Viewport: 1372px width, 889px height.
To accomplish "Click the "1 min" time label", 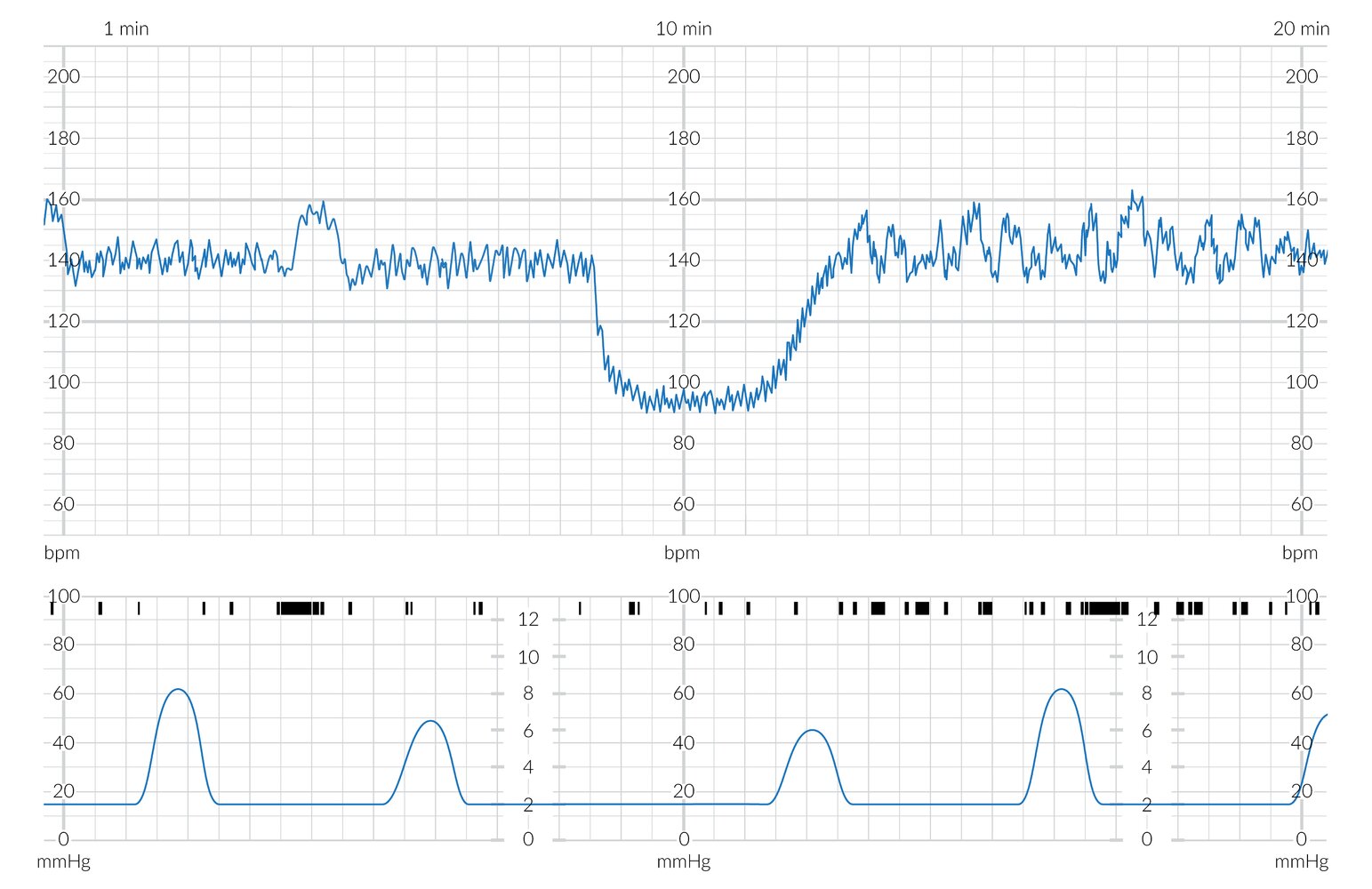I will [126, 28].
